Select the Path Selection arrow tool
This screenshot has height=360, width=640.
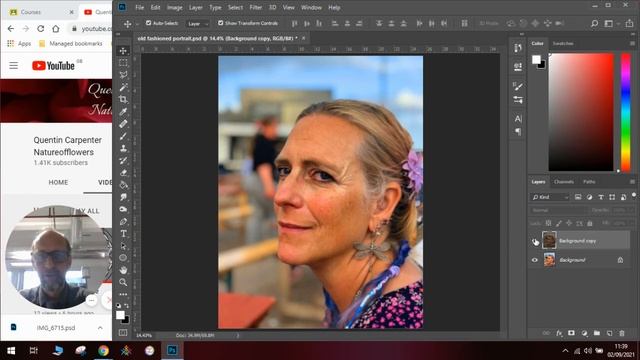(x=123, y=246)
